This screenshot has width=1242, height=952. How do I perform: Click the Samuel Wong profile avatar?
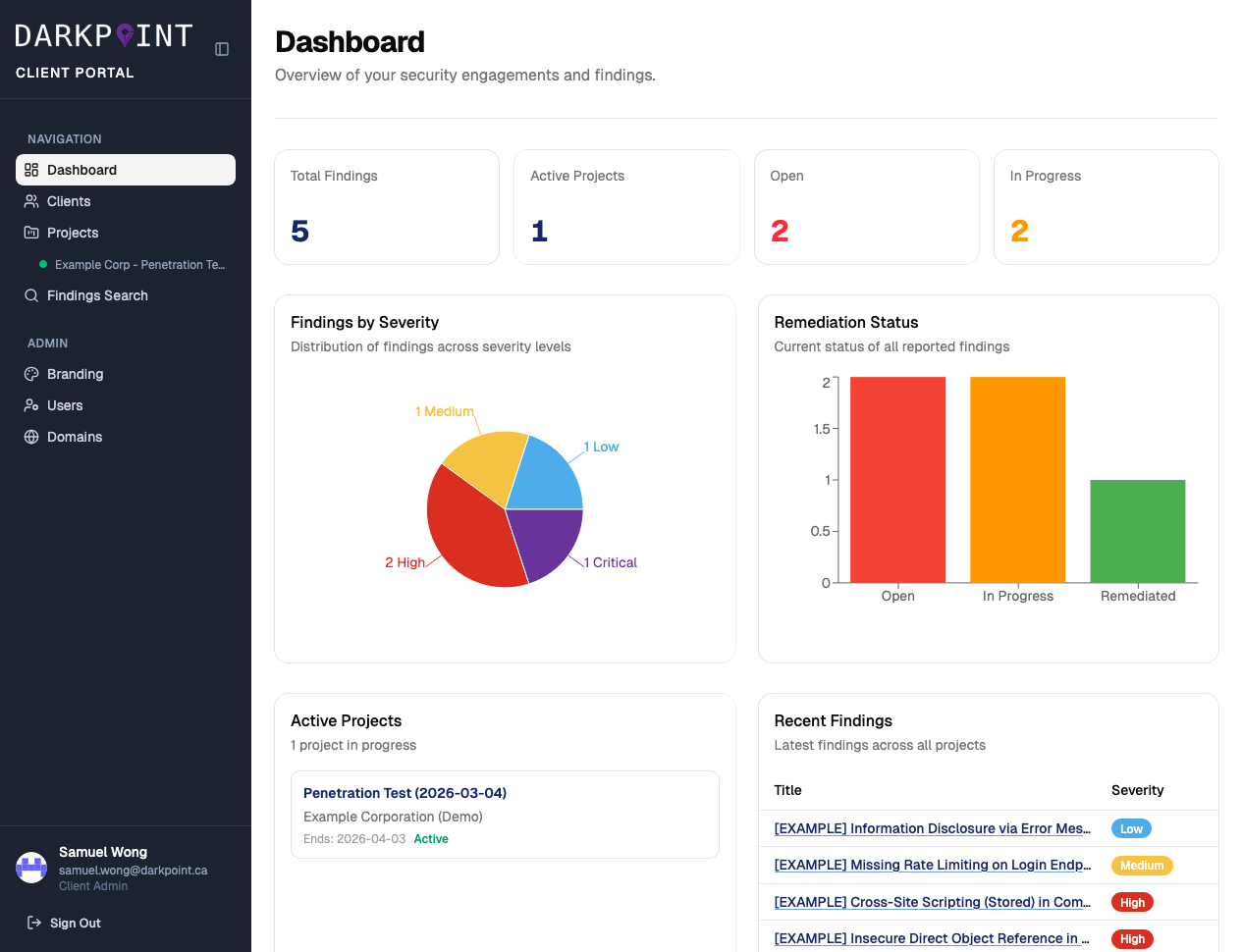click(30, 868)
